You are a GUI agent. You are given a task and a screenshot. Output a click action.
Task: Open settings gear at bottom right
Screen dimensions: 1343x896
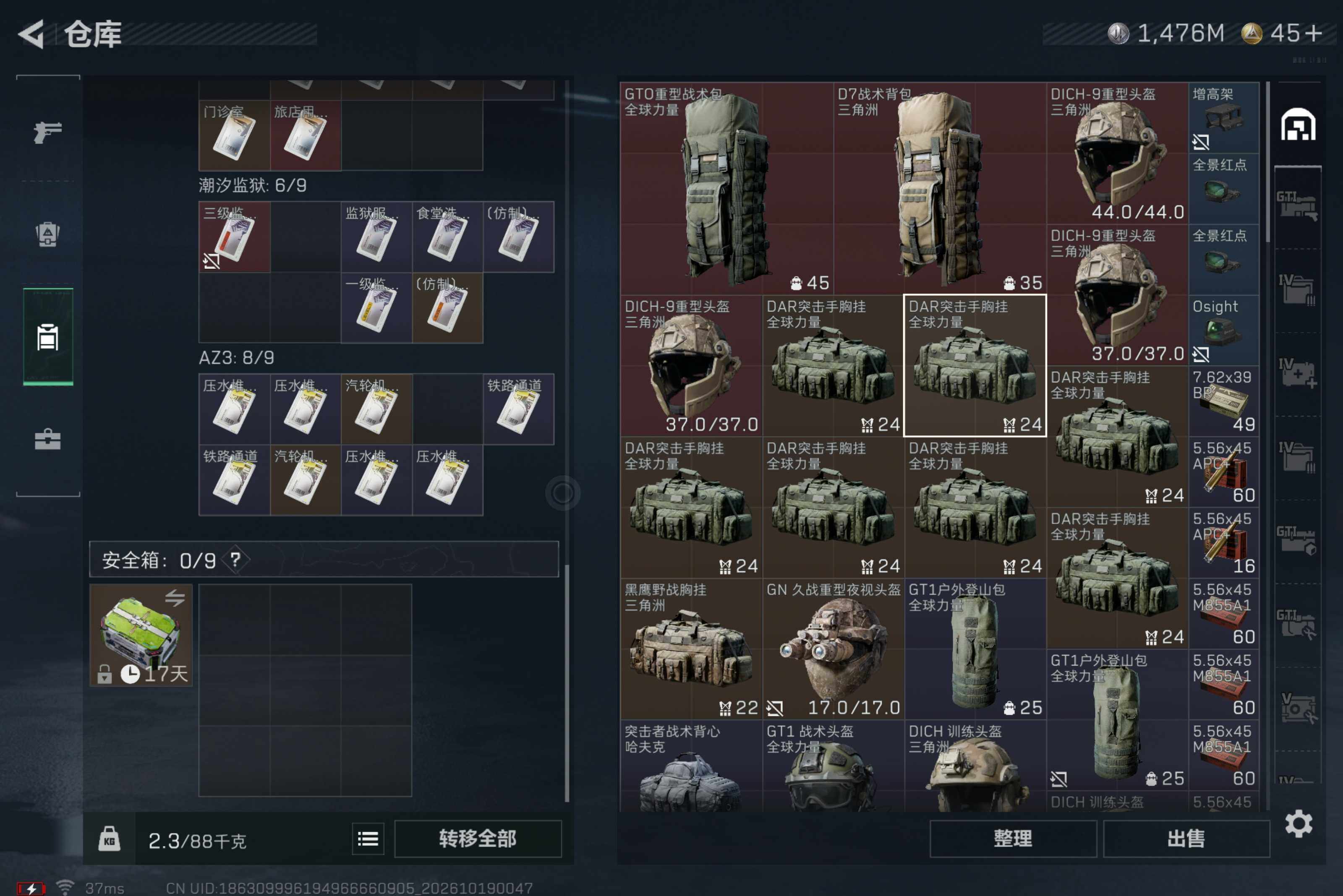click(1299, 823)
